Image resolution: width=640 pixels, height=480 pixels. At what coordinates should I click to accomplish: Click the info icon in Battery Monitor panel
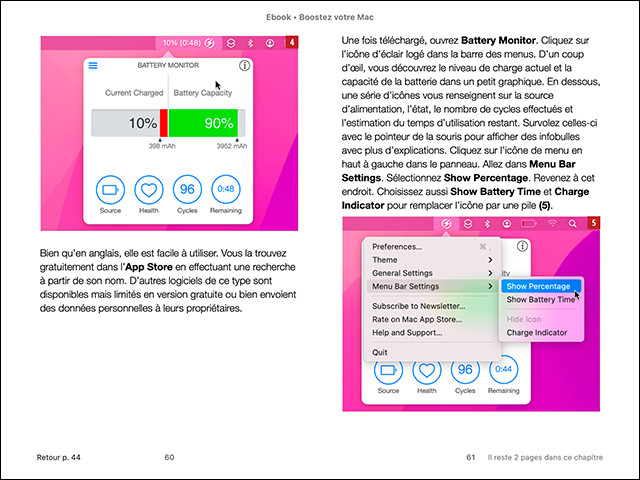pos(245,66)
